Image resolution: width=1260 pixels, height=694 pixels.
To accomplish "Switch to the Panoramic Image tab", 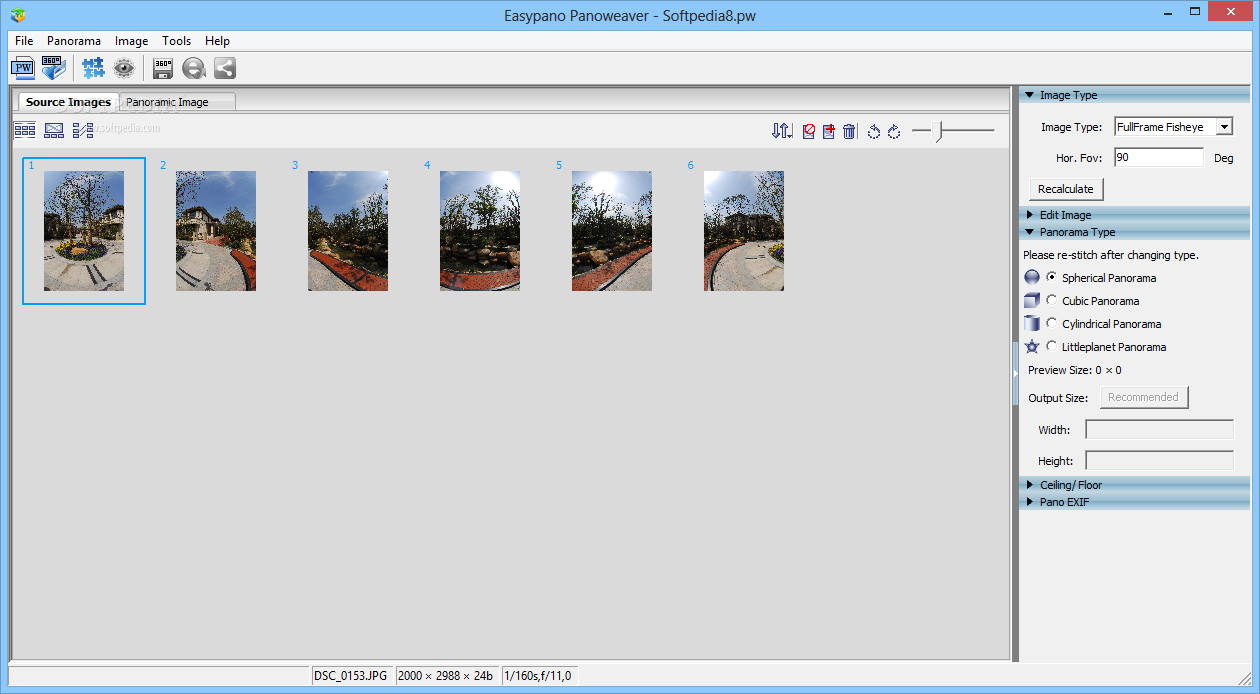I will click(x=177, y=102).
